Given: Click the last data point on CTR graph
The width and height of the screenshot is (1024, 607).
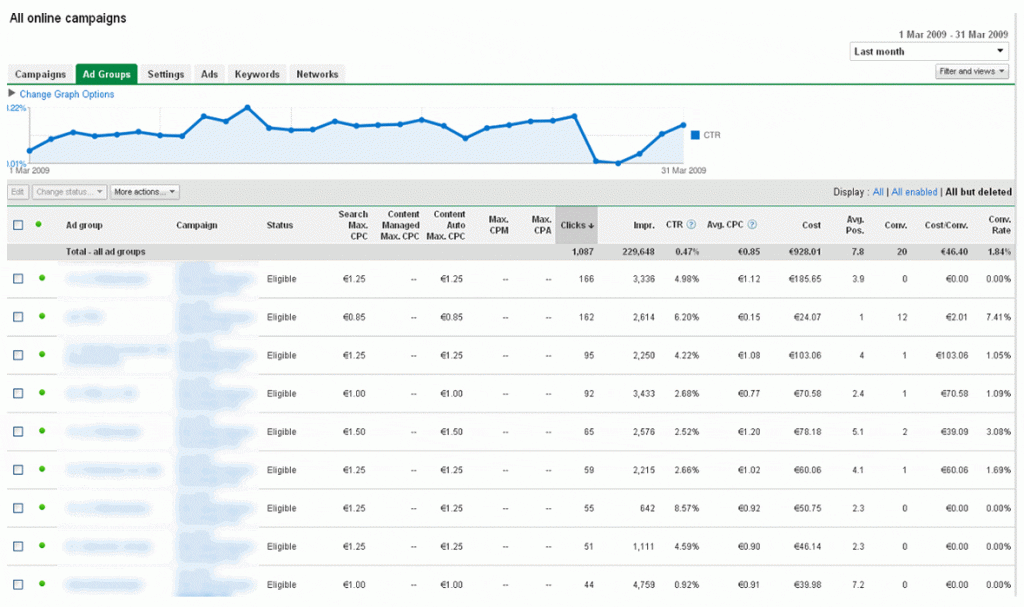Looking at the screenshot, I should (x=684, y=125).
